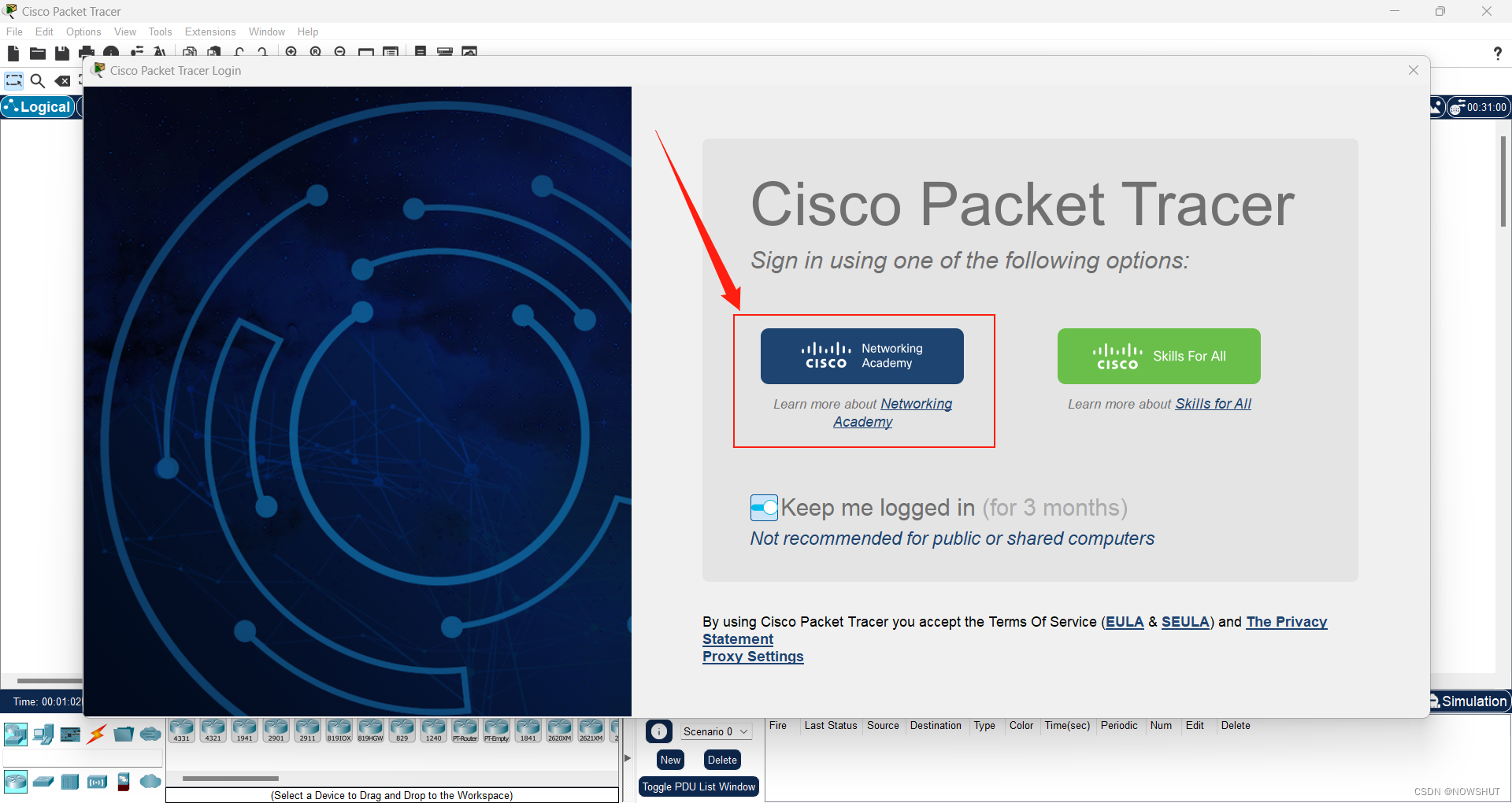Select the Wireless Devices subcategory icon
The height and width of the screenshot is (803, 1512).
[x=97, y=782]
